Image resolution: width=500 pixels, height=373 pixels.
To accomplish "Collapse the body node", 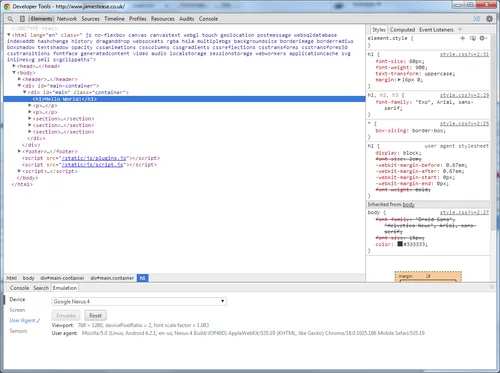I will 14,72.
